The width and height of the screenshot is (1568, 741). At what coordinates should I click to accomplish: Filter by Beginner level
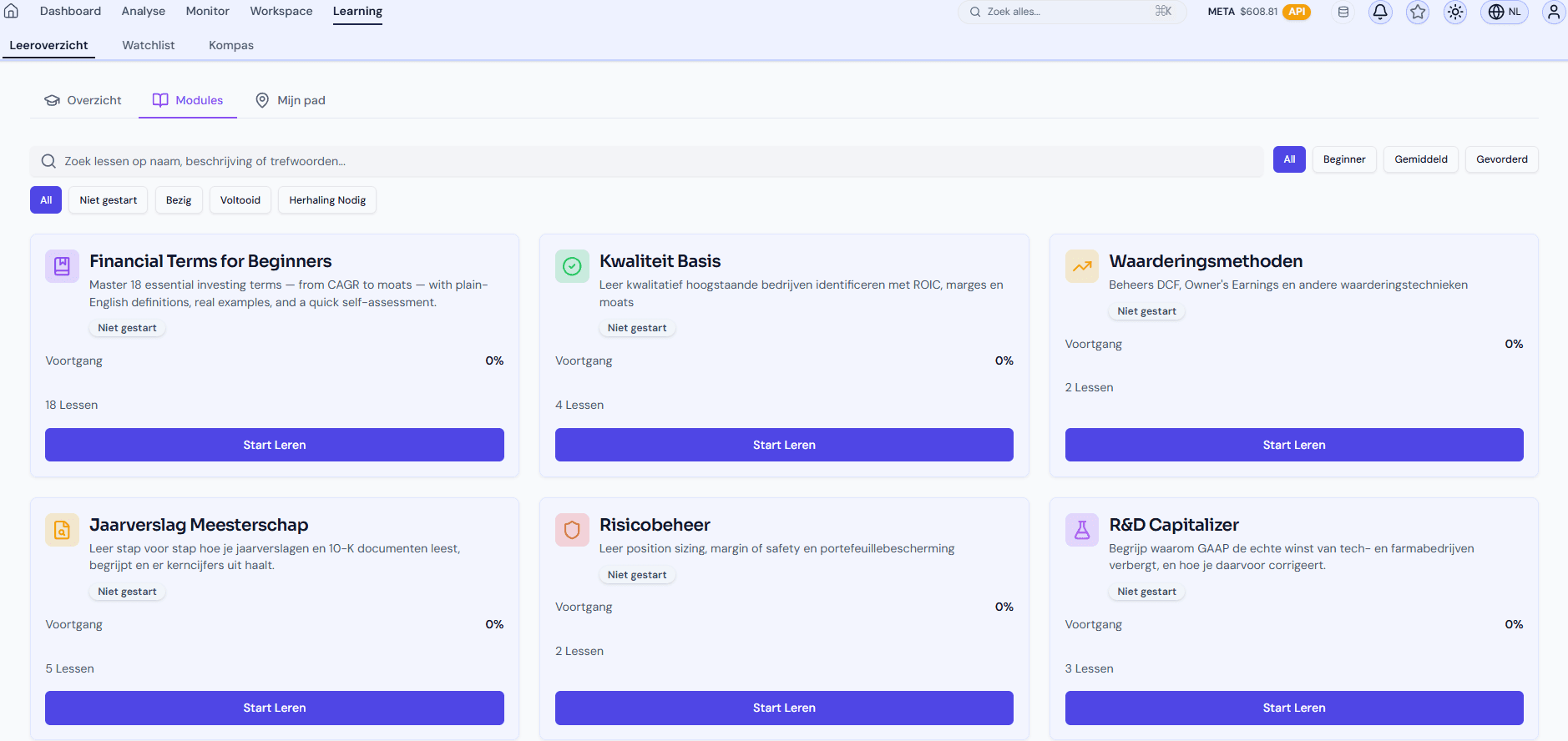click(1344, 159)
